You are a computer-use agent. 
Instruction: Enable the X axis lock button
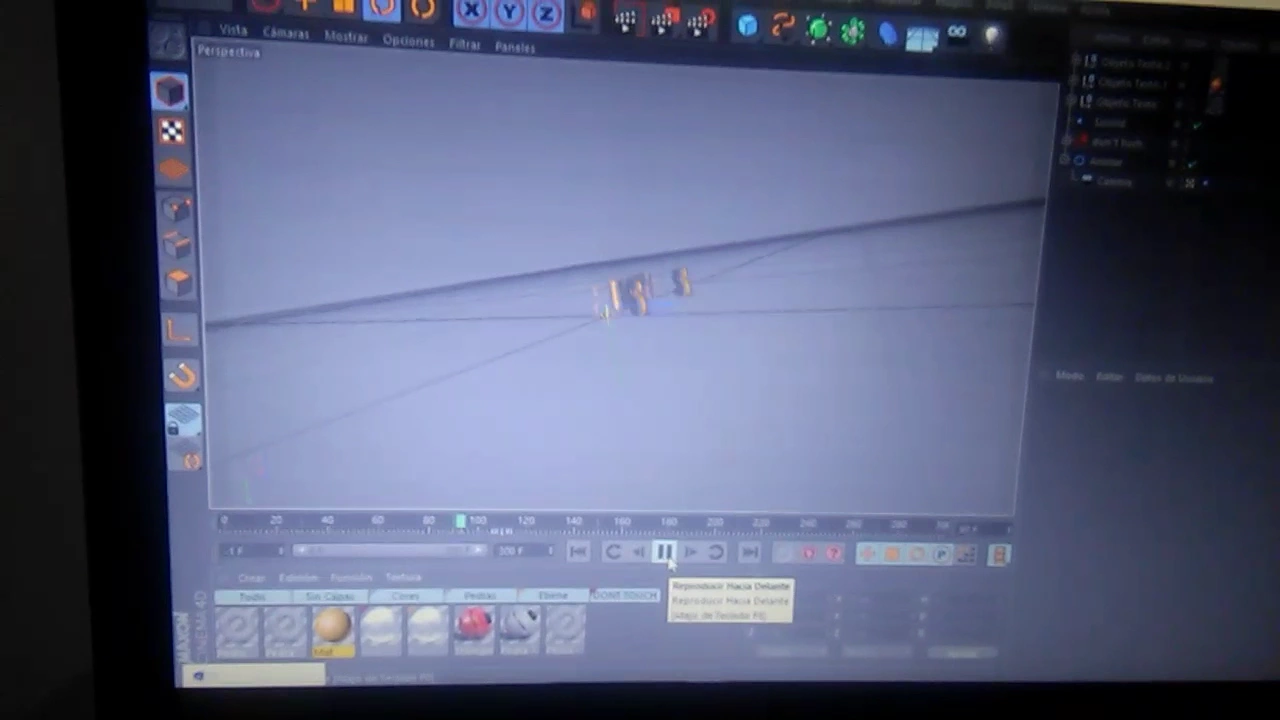pyautogui.click(x=471, y=12)
